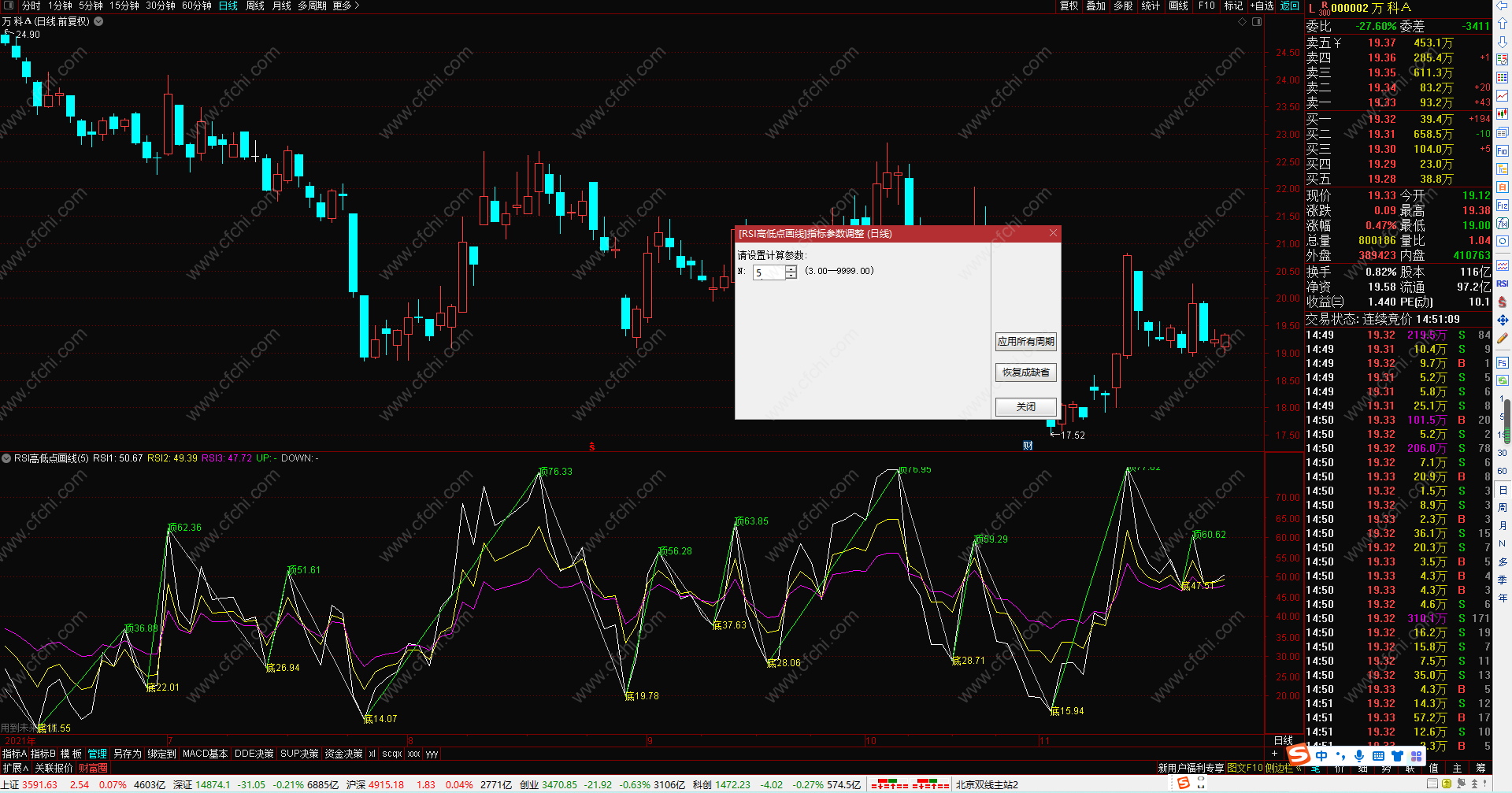Decrease the N parameter with spinner down arrow
Viewport: 1512px width, 793px height.
(x=791, y=276)
